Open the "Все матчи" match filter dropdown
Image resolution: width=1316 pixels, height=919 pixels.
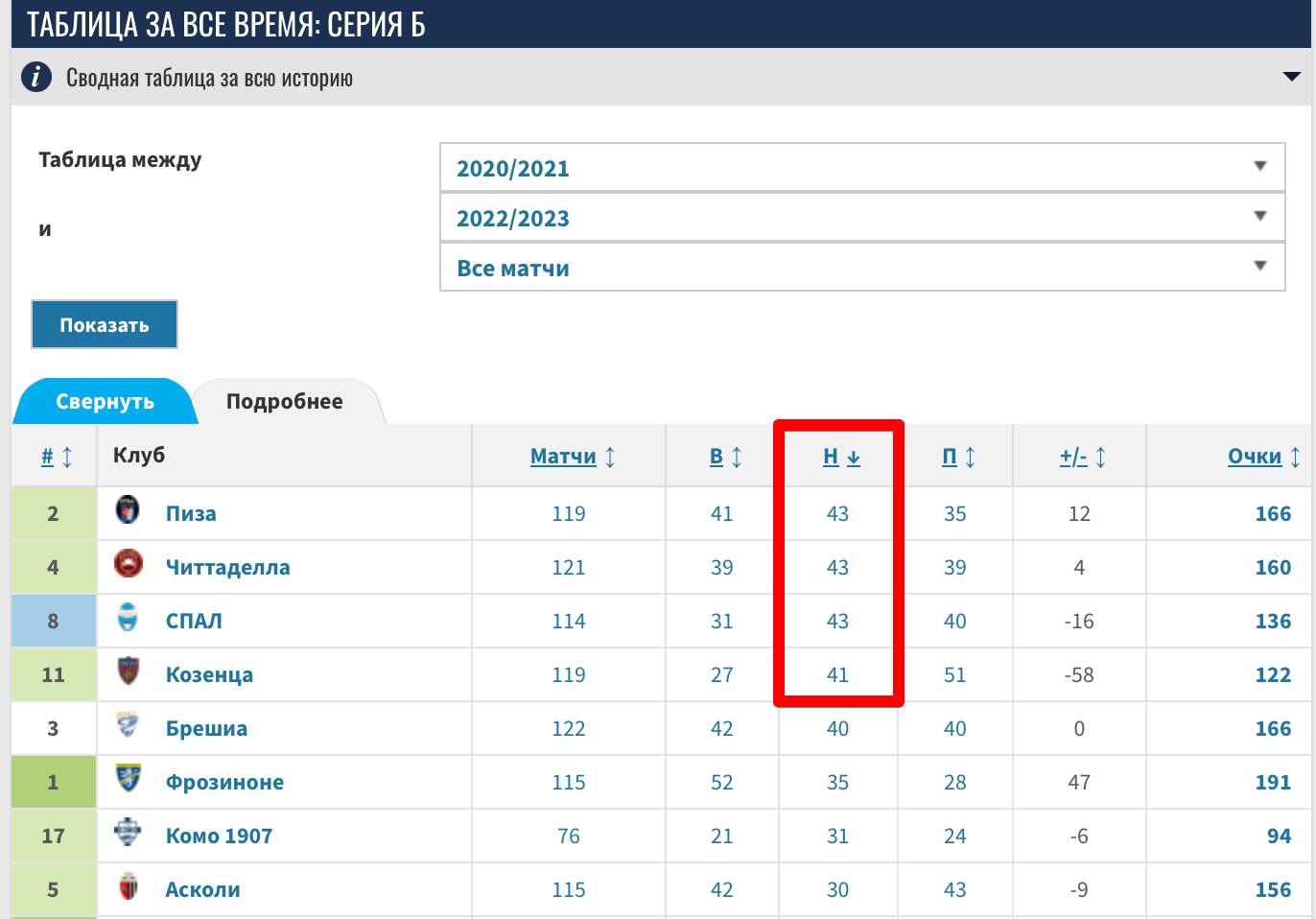tap(861, 268)
